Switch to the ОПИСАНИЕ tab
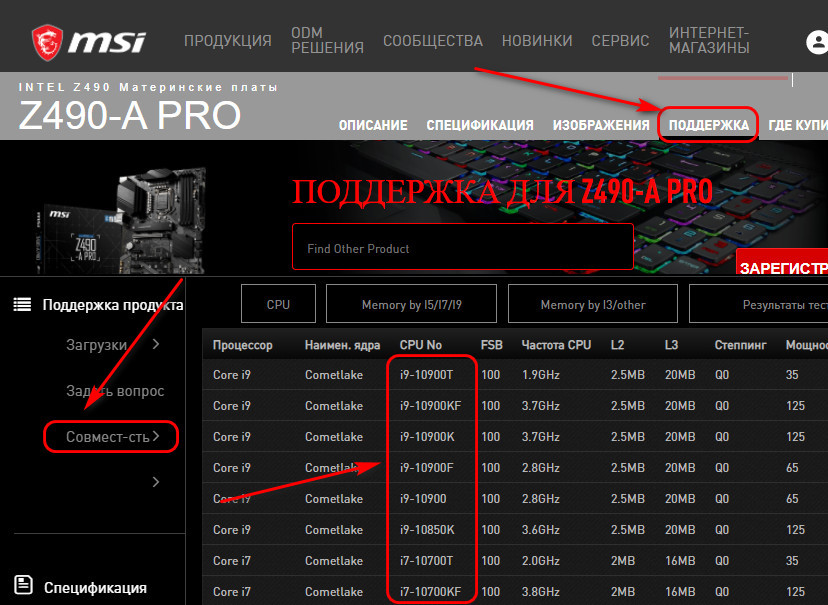828x605 pixels. point(373,125)
